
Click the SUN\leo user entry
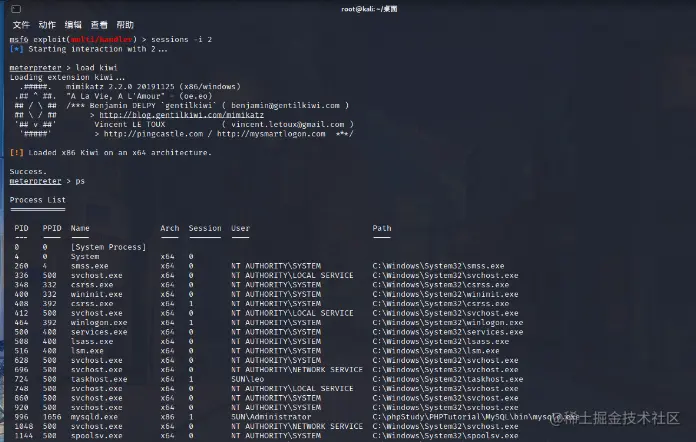247,379
